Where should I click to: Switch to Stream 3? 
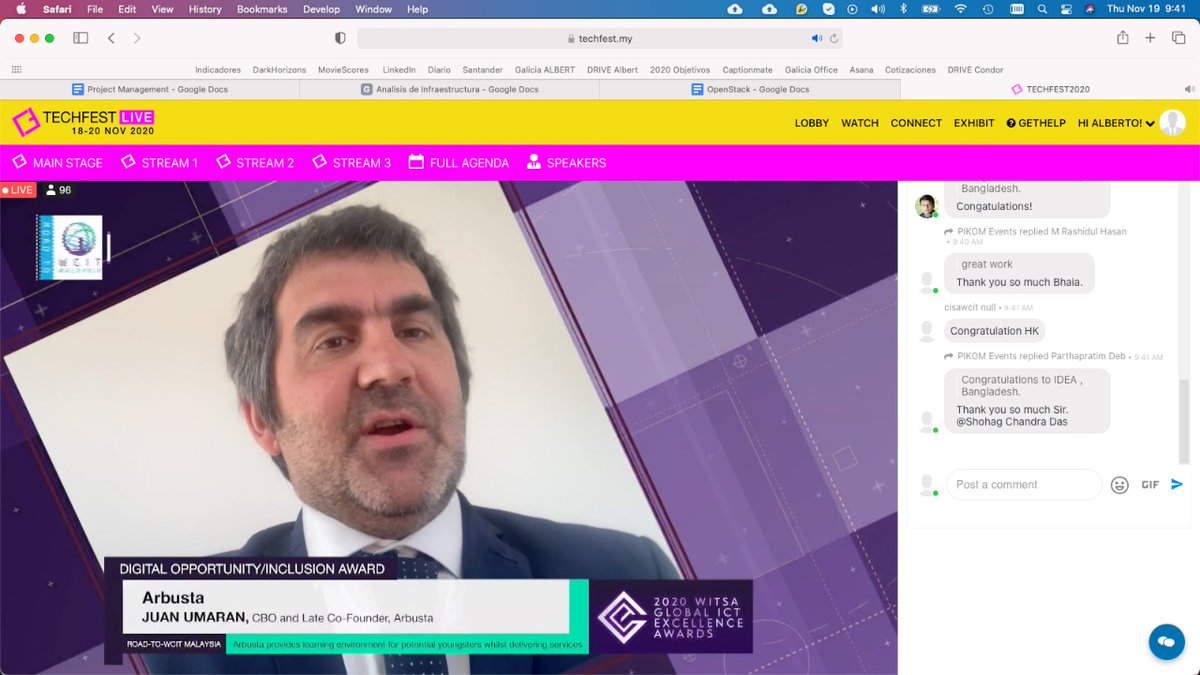click(x=351, y=162)
